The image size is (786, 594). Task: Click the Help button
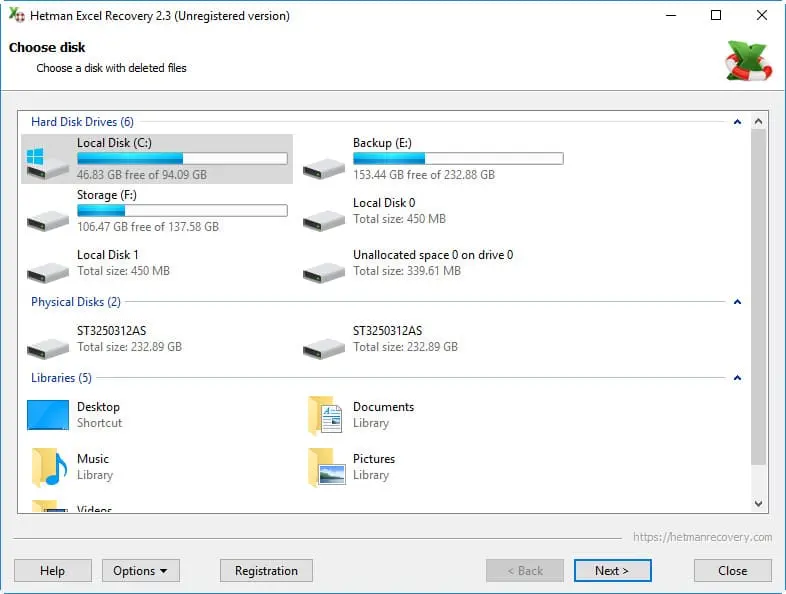[x=53, y=570]
